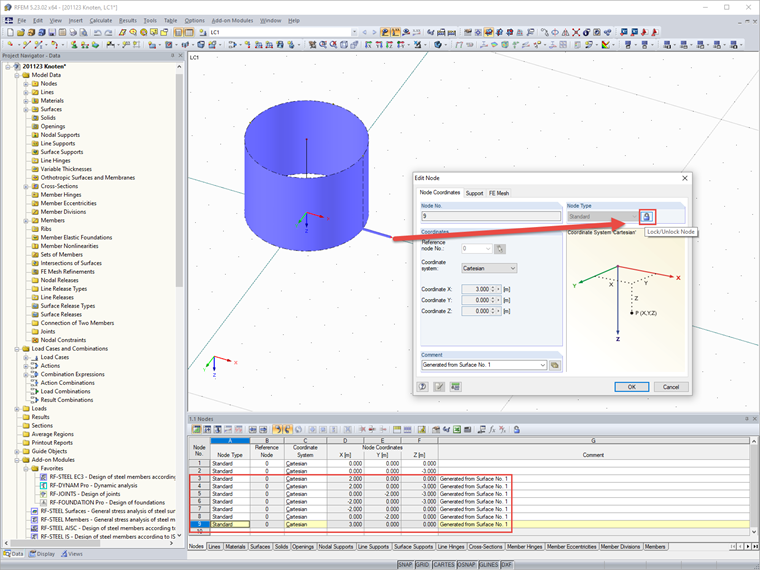Toggle SNAP in status bar
The image size is (760, 570).
coord(405,565)
